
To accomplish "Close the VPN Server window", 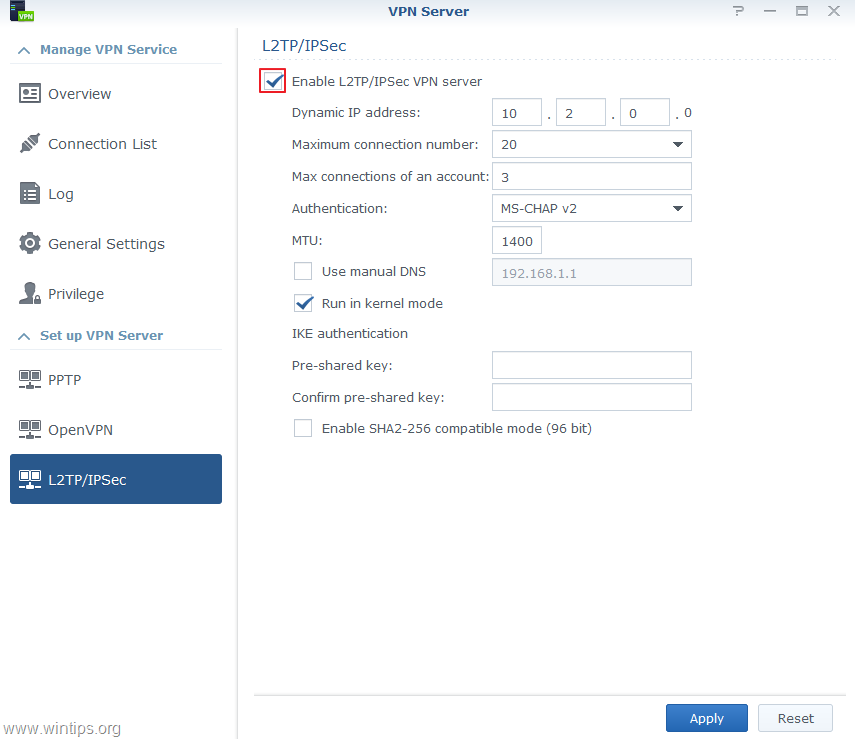I will click(x=834, y=11).
